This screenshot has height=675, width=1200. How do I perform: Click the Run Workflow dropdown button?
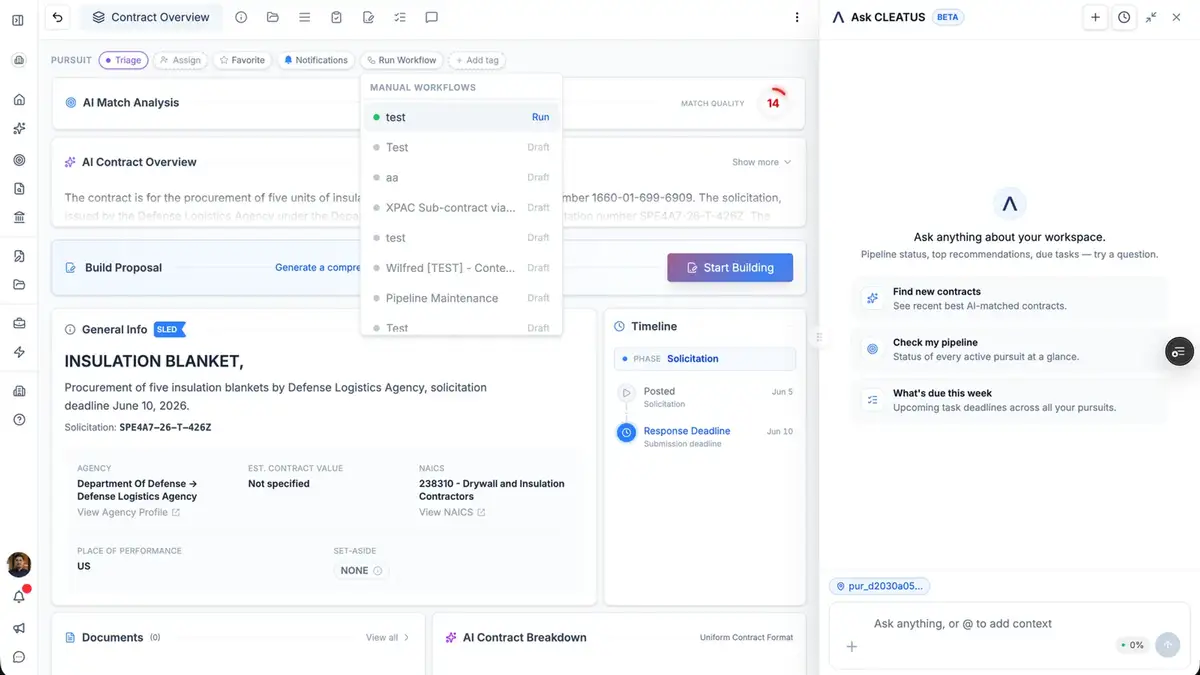pyautogui.click(x=402, y=60)
